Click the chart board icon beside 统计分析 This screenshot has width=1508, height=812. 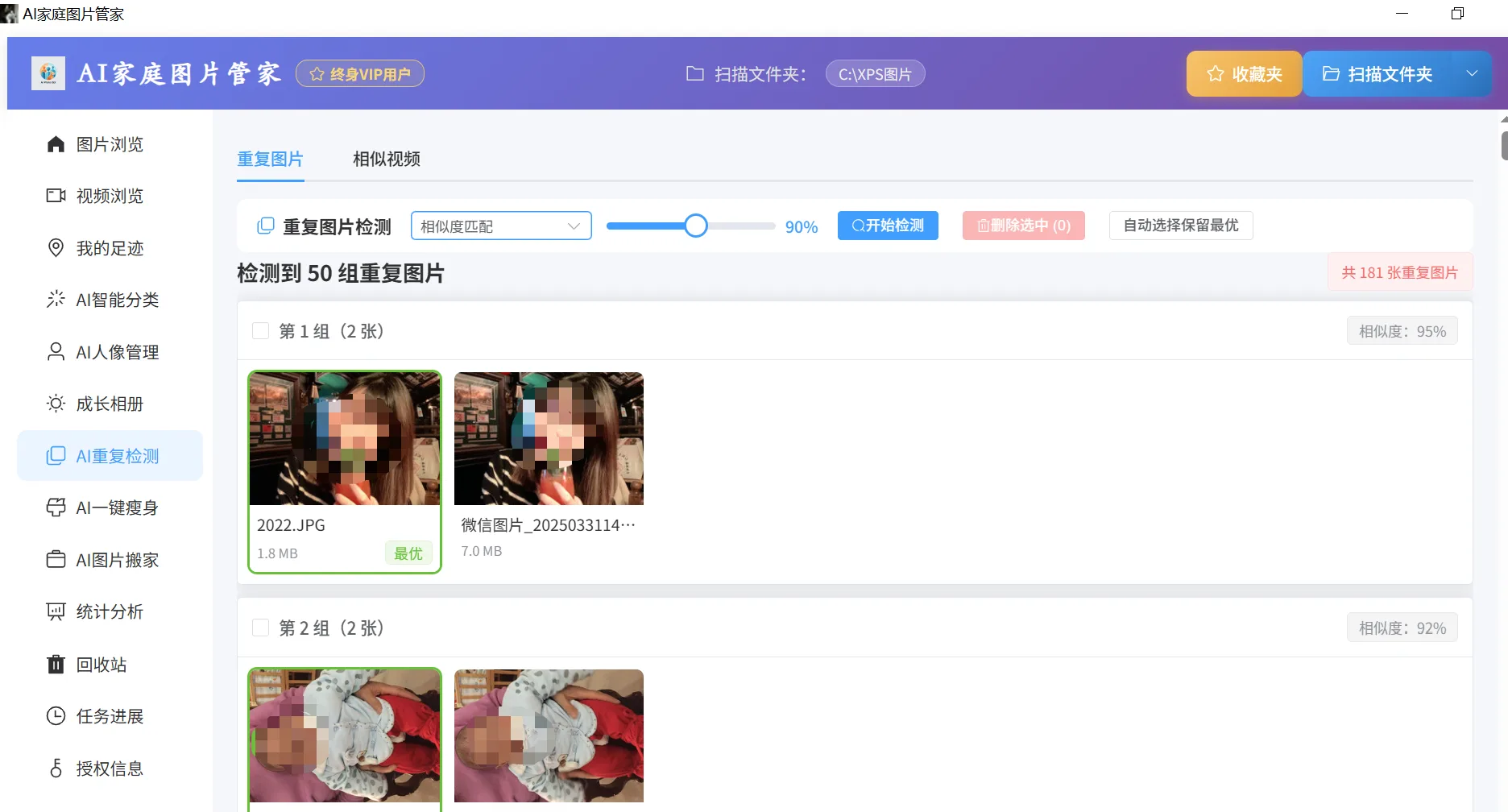click(x=56, y=611)
